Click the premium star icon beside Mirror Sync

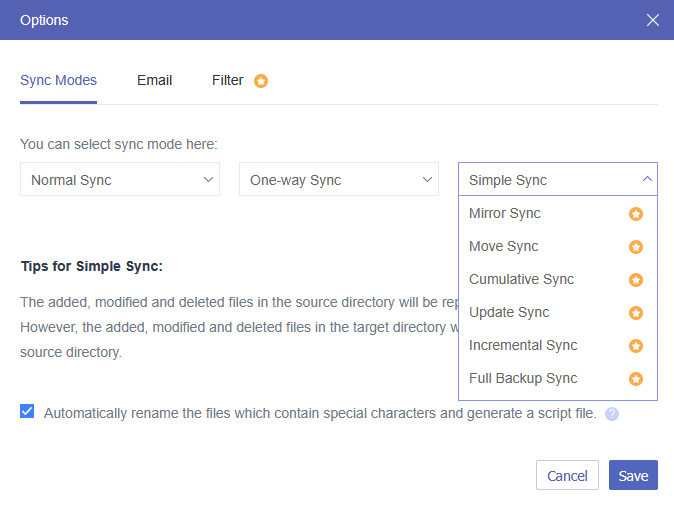pos(635,214)
